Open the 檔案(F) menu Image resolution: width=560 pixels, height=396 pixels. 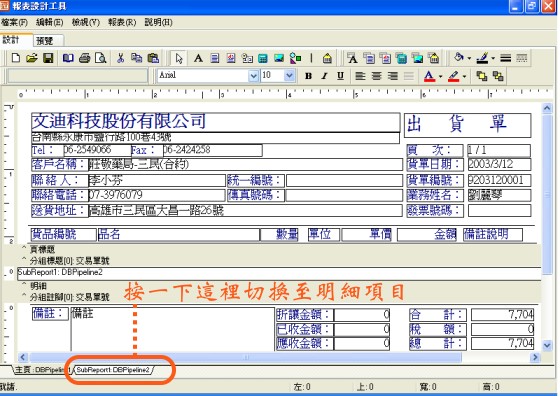pyautogui.click(x=14, y=22)
